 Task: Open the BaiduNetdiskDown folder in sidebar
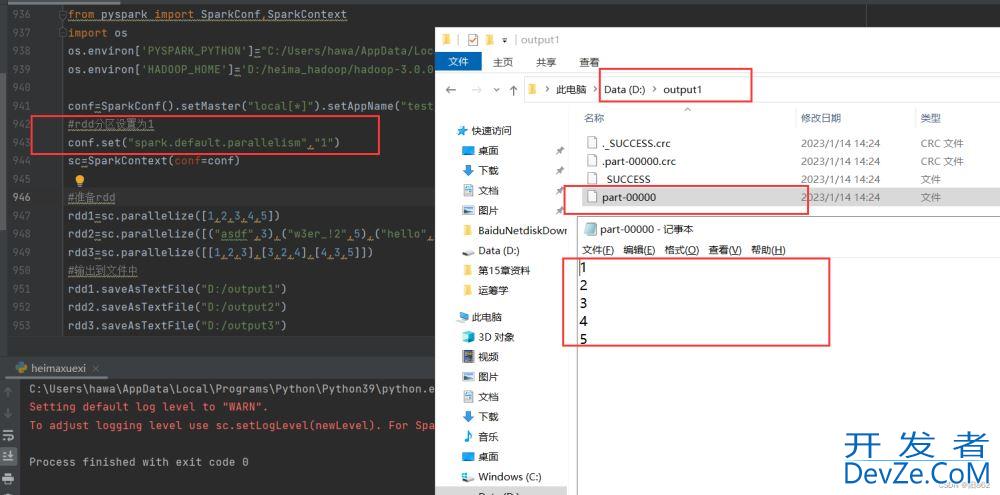point(514,230)
